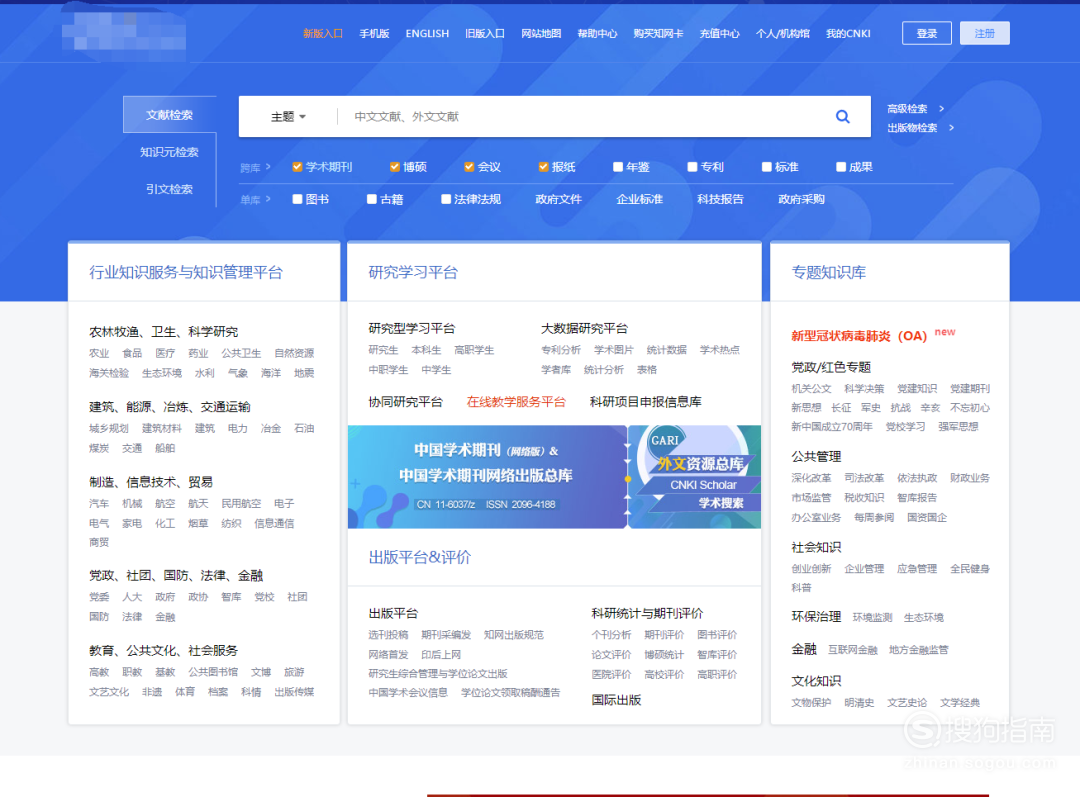
Task: Click 信息通信 industry link
Action: (x=274, y=523)
